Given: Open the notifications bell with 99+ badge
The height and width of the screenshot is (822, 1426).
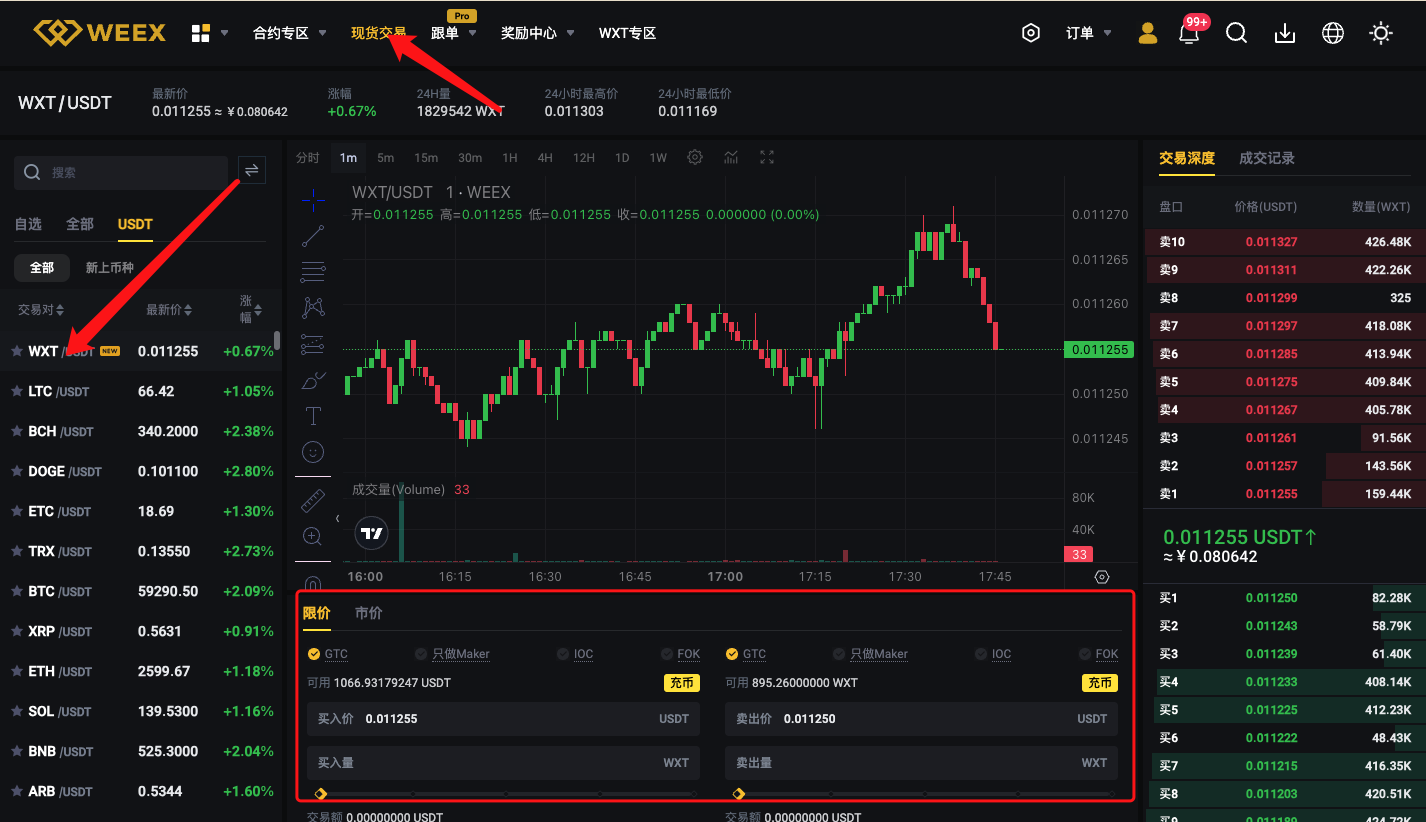Looking at the screenshot, I should (1189, 33).
